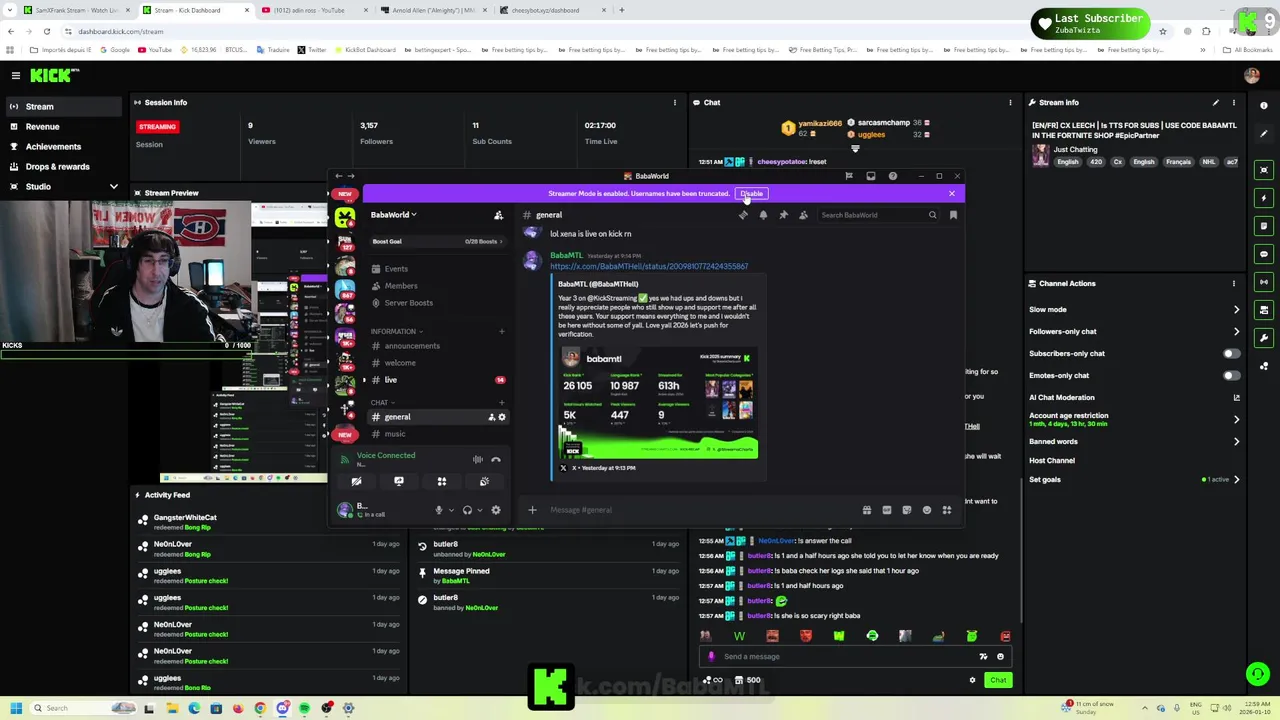Screen dimensions: 1280x720
Task: Click the Search BabaWorld field
Action: coord(877,215)
